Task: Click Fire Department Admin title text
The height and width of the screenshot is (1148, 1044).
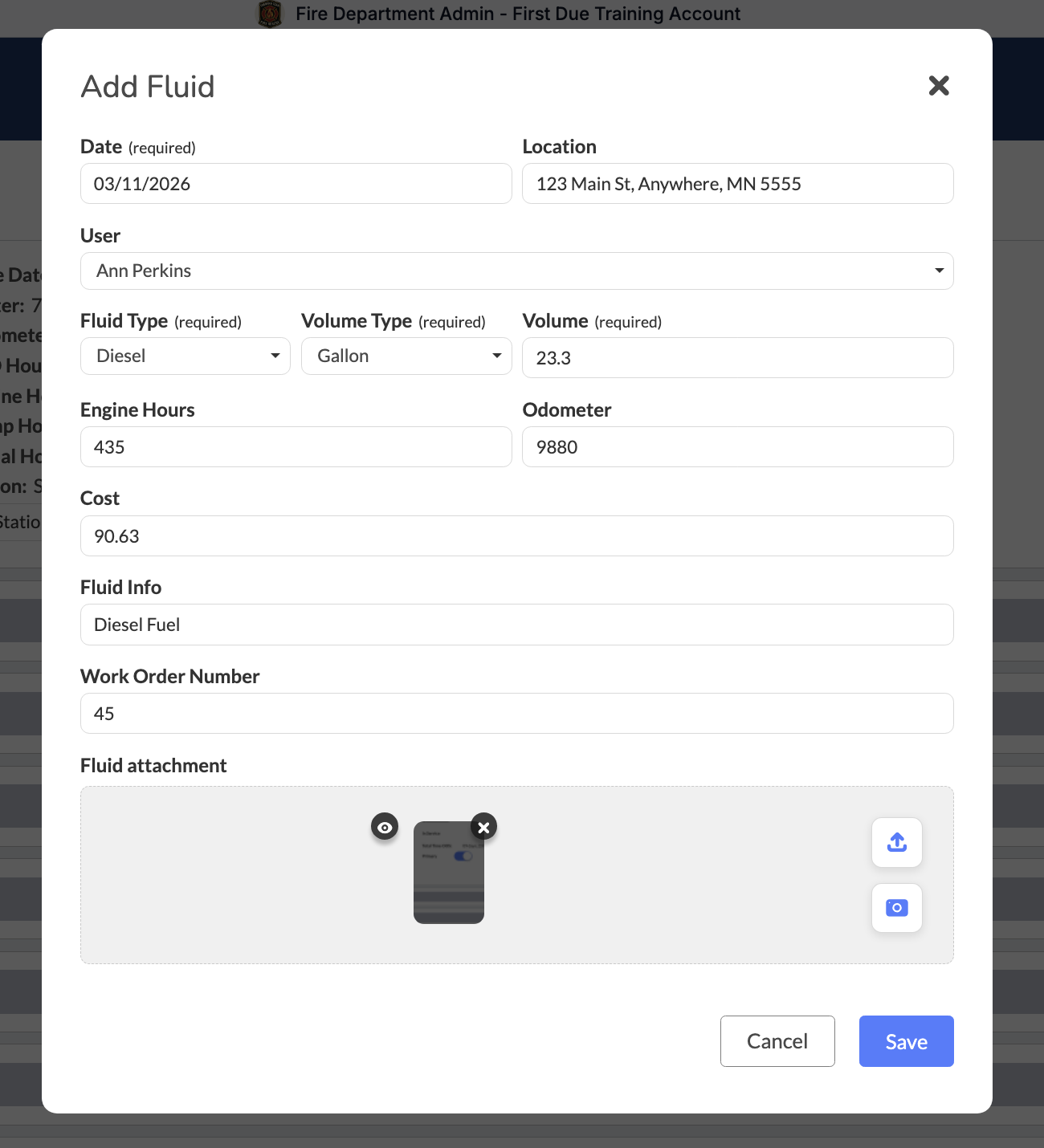Action: 518,14
